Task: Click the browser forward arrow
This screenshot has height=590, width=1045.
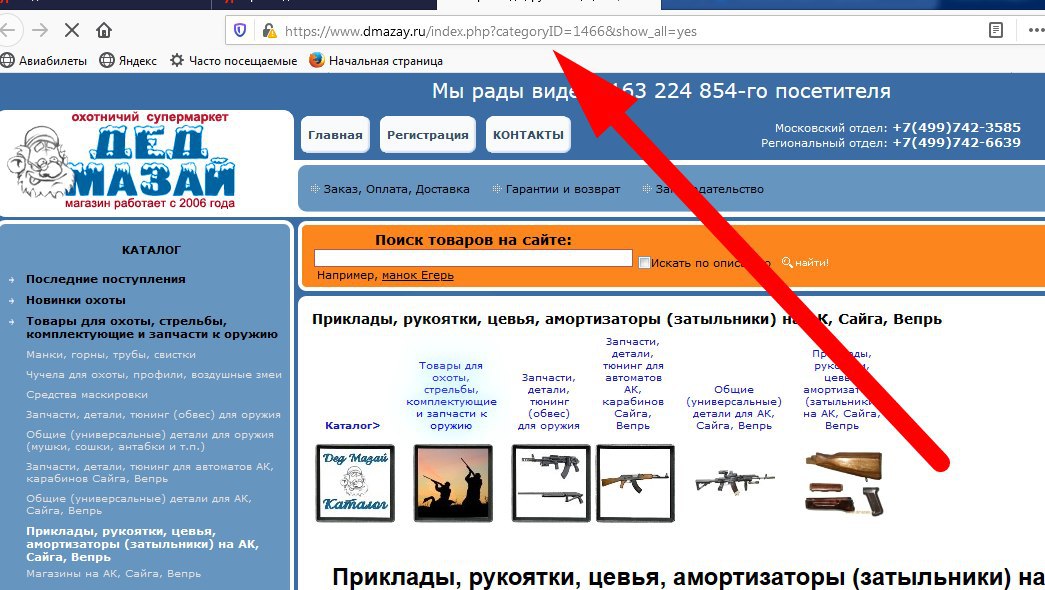Action: (40, 30)
